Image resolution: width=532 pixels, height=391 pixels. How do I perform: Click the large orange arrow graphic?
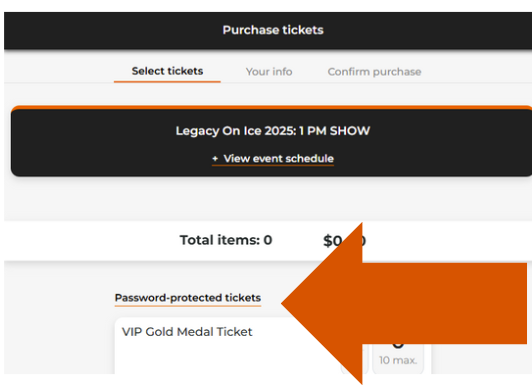(404, 303)
